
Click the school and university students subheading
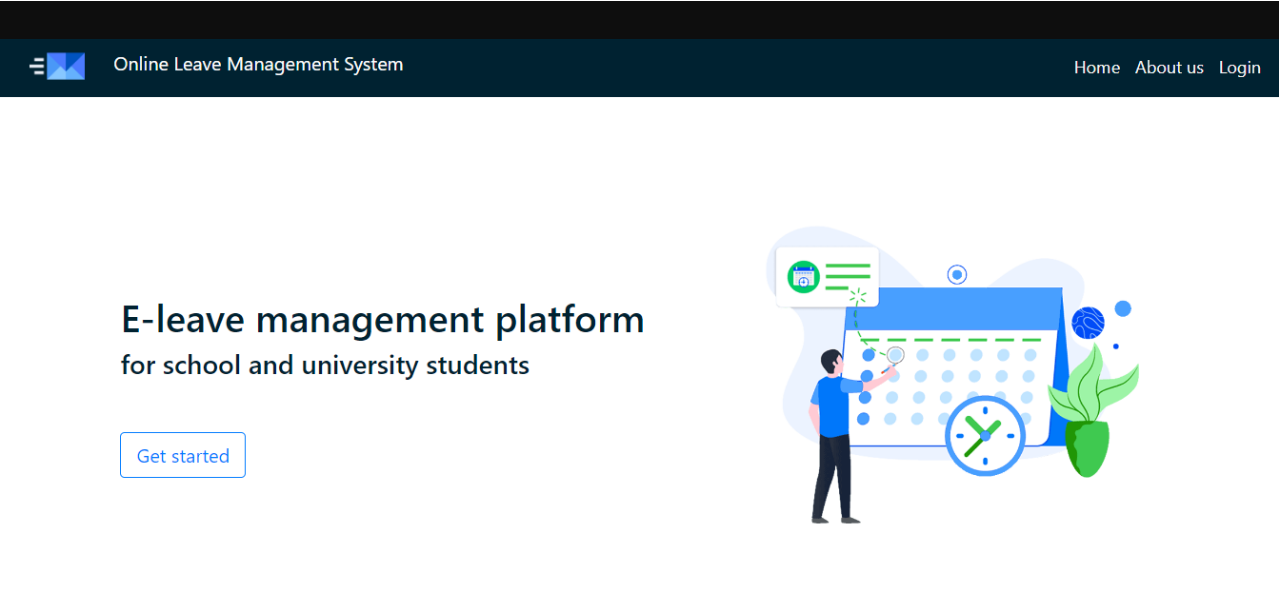[x=325, y=365]
